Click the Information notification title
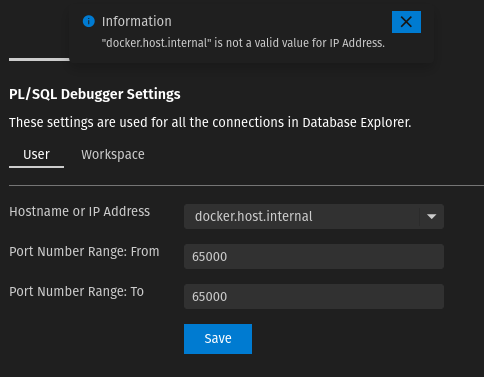Viewport: 484px width, 377px height. pyautogui.click(x=136, y=21)
